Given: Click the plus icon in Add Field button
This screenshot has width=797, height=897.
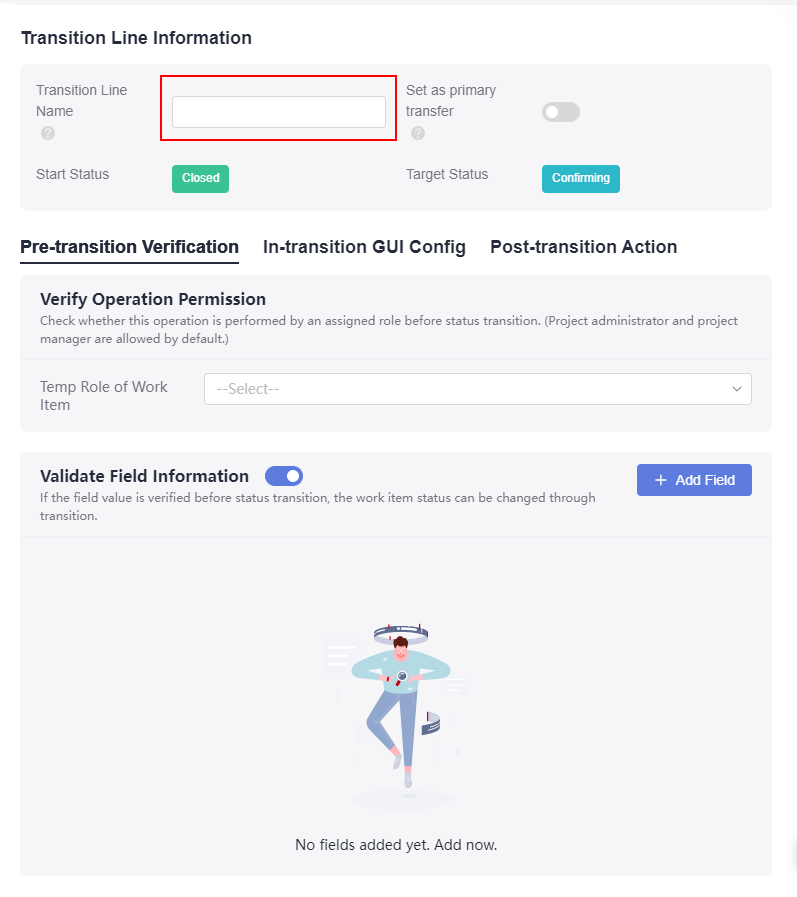Looking at the screenshot, I should click(661, 480).
